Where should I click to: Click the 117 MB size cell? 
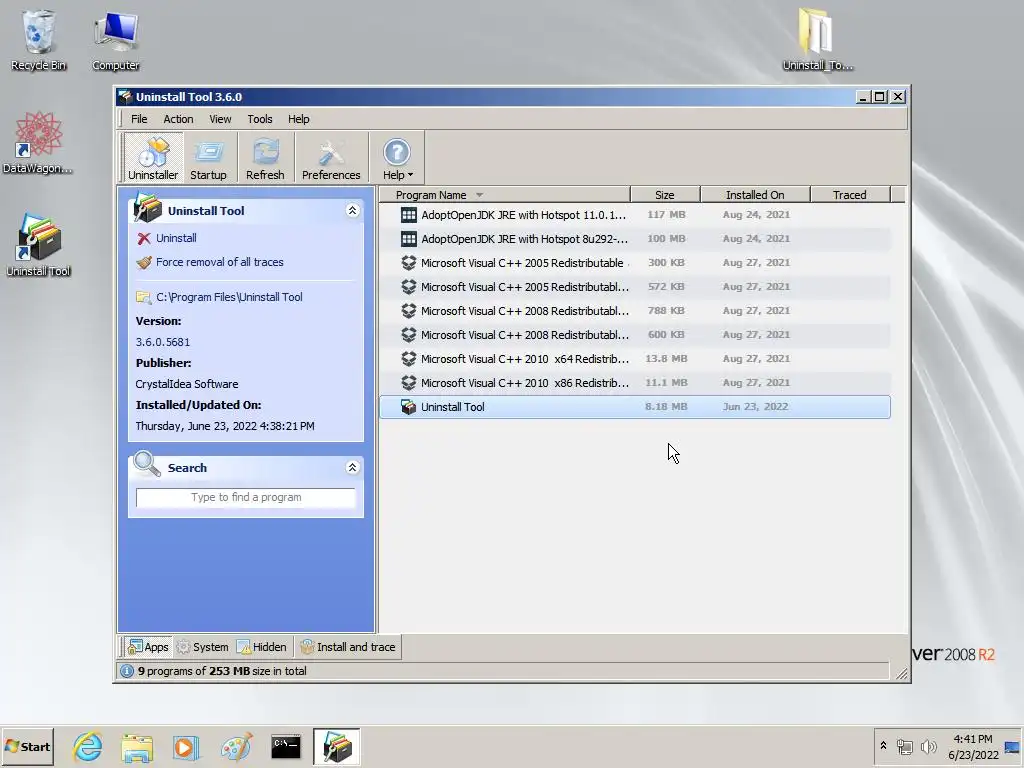tap(666, 215)
